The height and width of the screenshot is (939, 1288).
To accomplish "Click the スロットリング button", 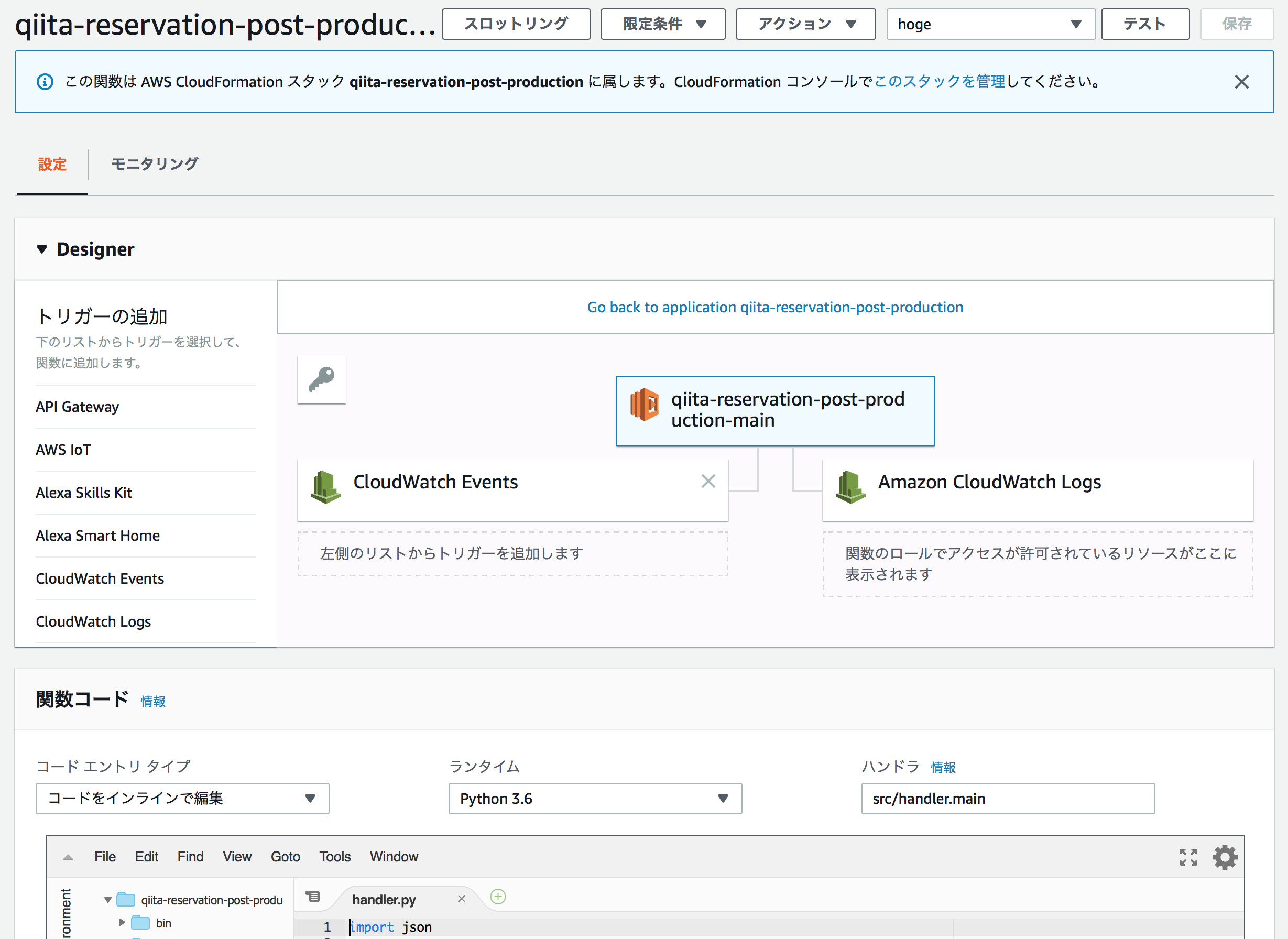I will click(x=516, y=24).
